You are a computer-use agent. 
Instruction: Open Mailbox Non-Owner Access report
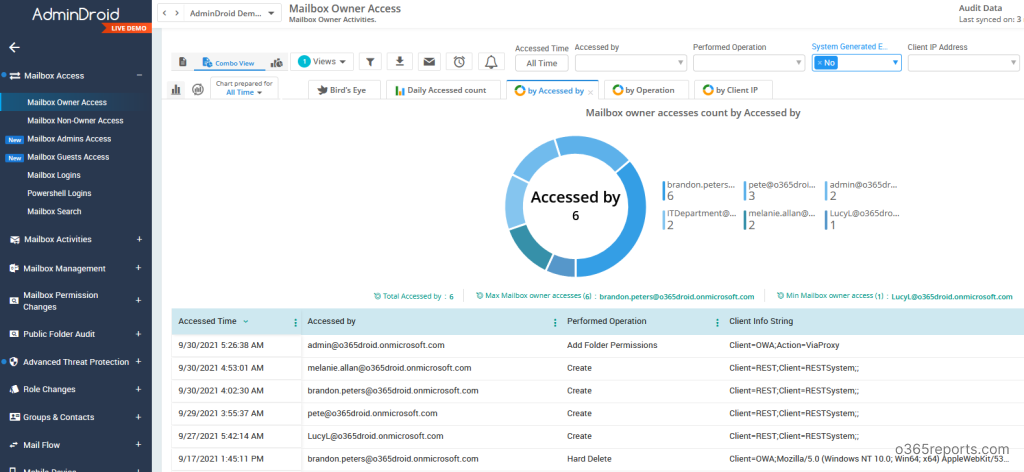[x=75, y=121]
